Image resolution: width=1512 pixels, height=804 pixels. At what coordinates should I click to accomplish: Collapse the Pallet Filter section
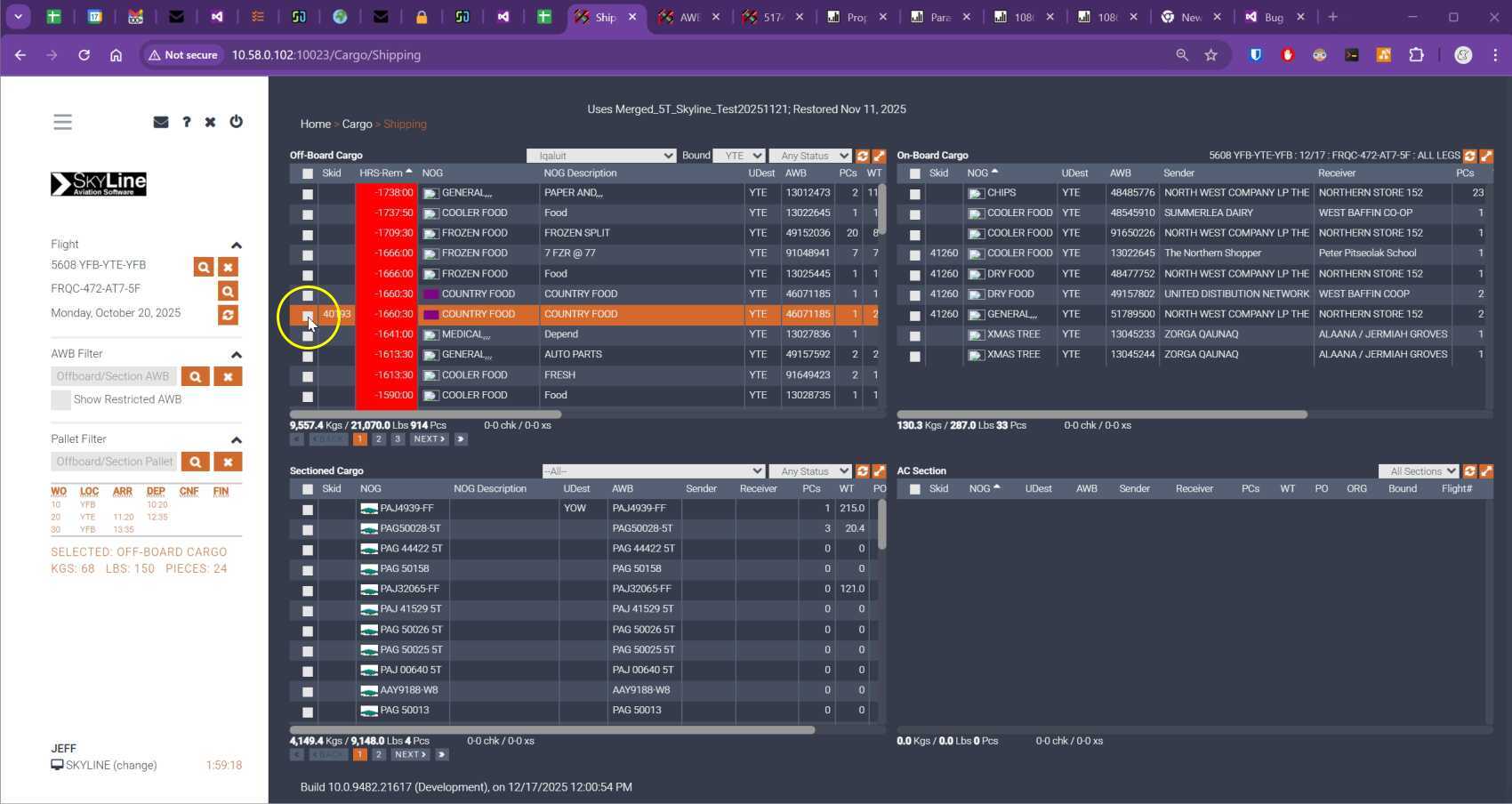[x=236, y=440]
